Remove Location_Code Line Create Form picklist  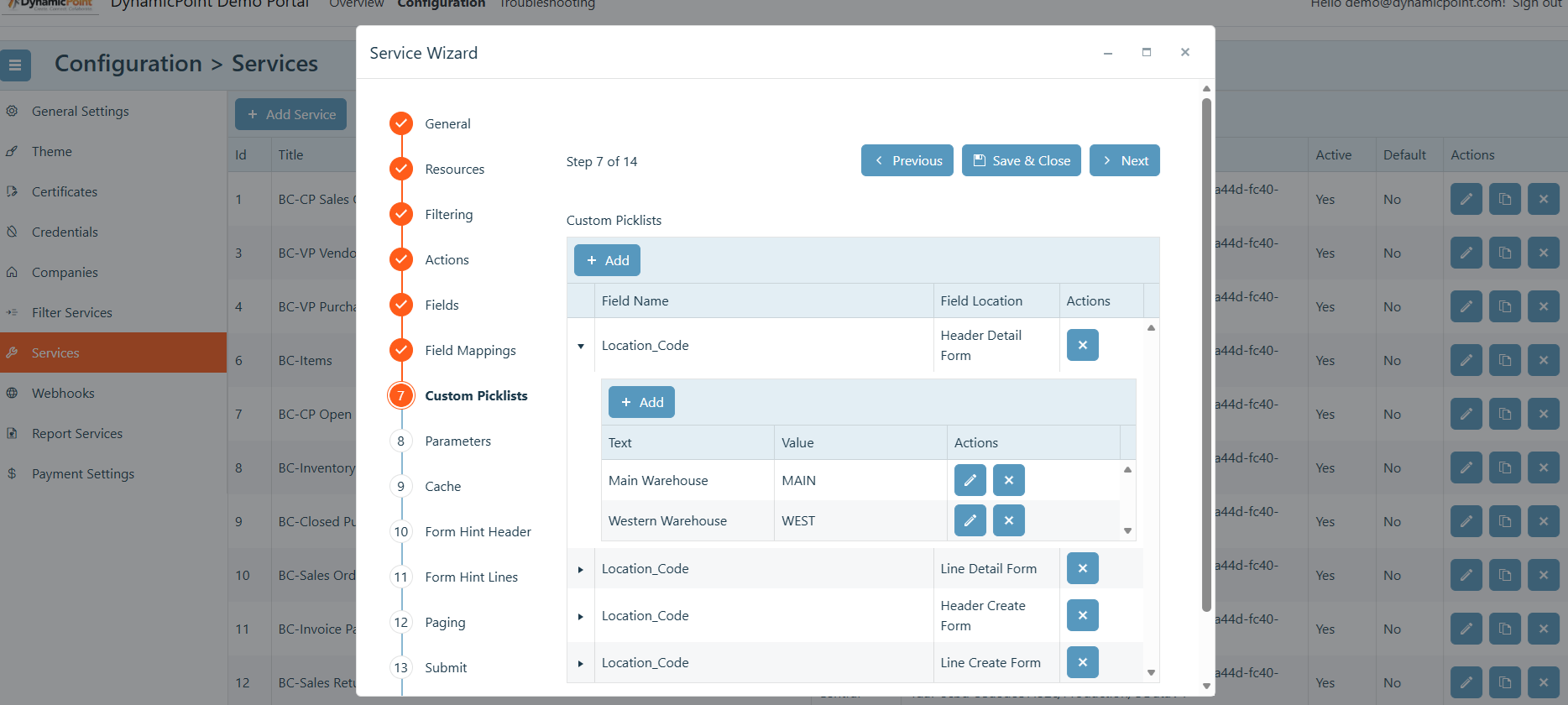(x=1082, y=662)
